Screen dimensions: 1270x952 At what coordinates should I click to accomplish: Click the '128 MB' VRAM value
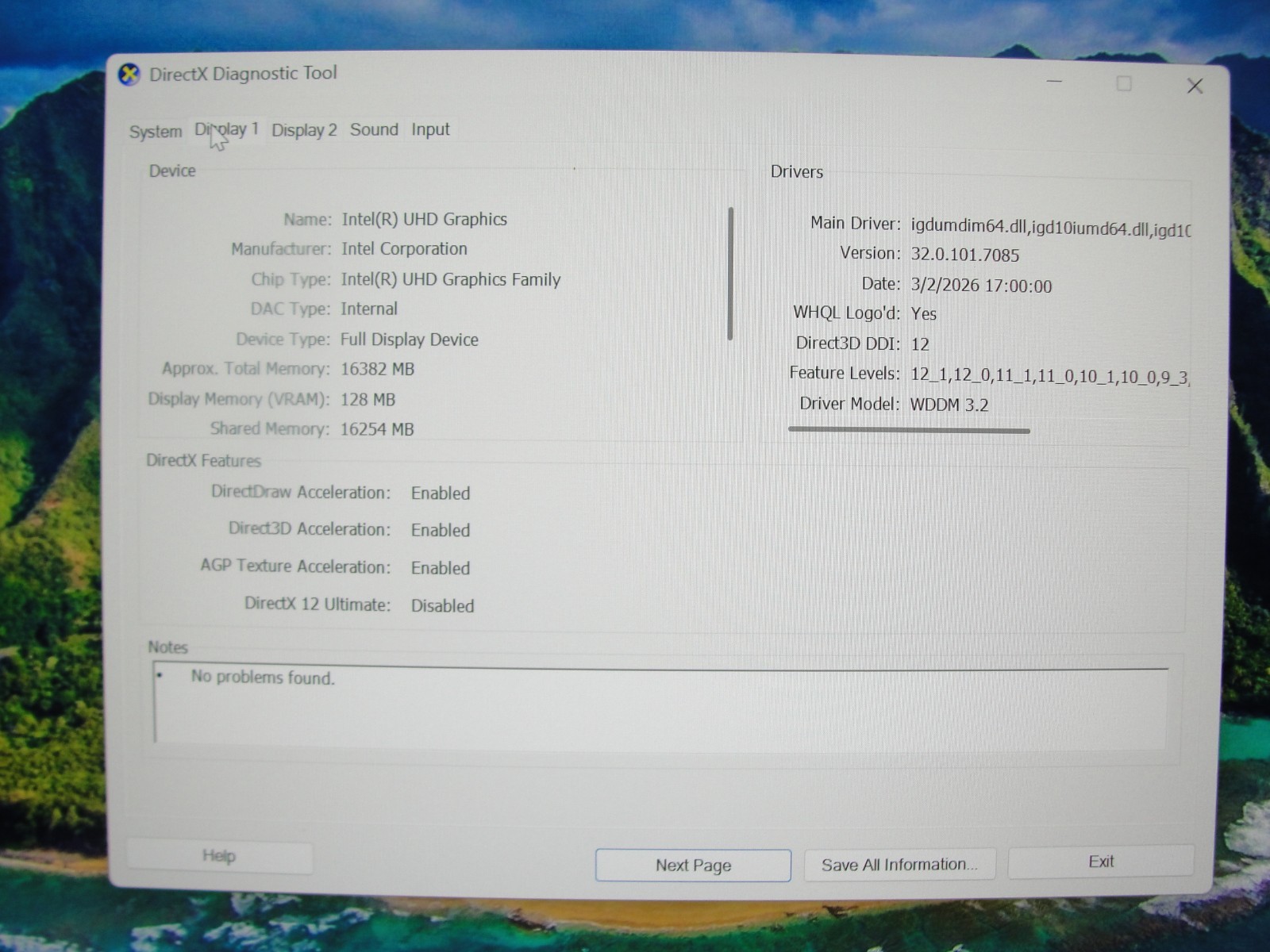click(x=368, y=400)
